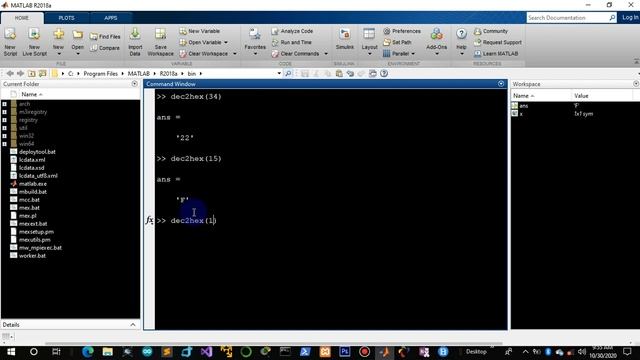
Task: Open Add-Ons menu
Action: tap(436, 42)
